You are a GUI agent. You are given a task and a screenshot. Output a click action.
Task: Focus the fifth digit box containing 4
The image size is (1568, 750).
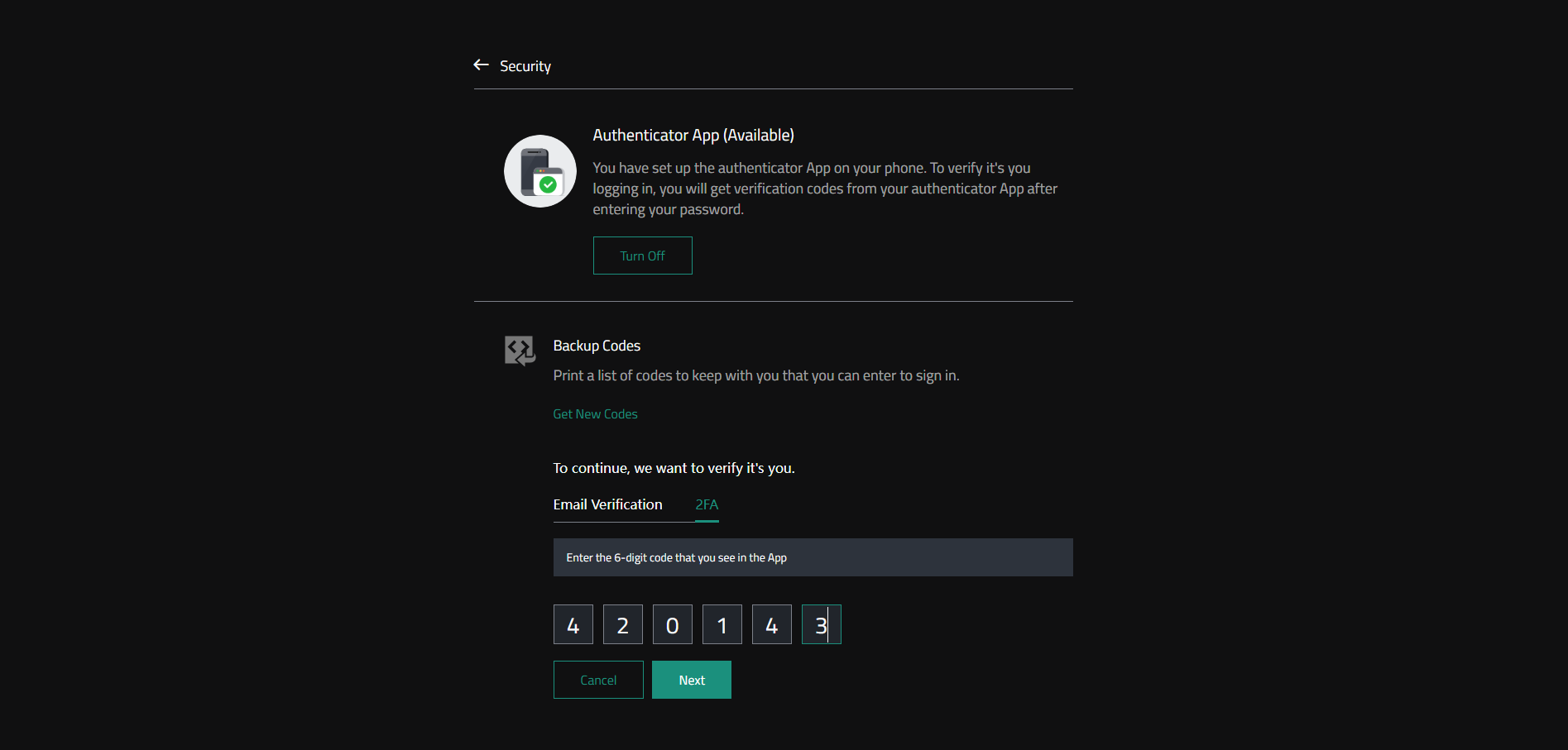click(772, 624)
